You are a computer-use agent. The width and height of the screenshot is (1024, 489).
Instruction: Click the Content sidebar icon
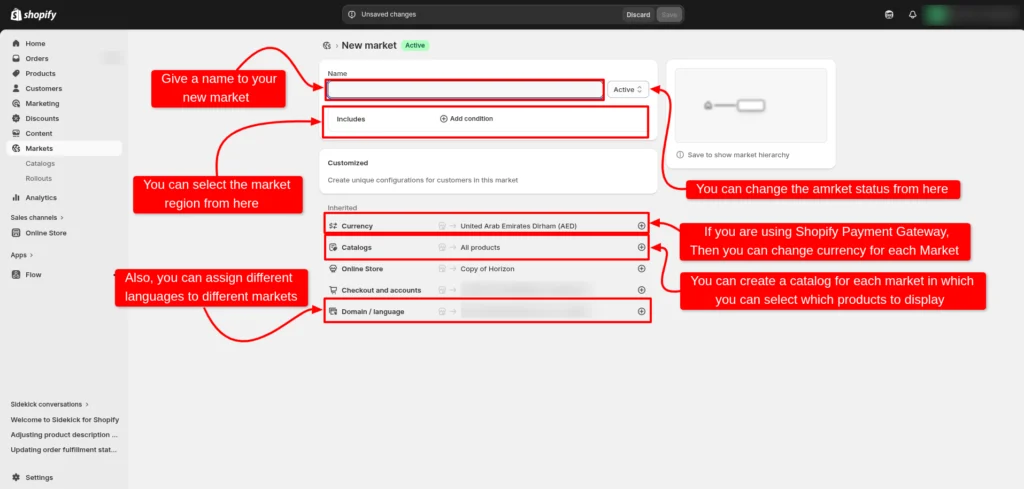16,133
